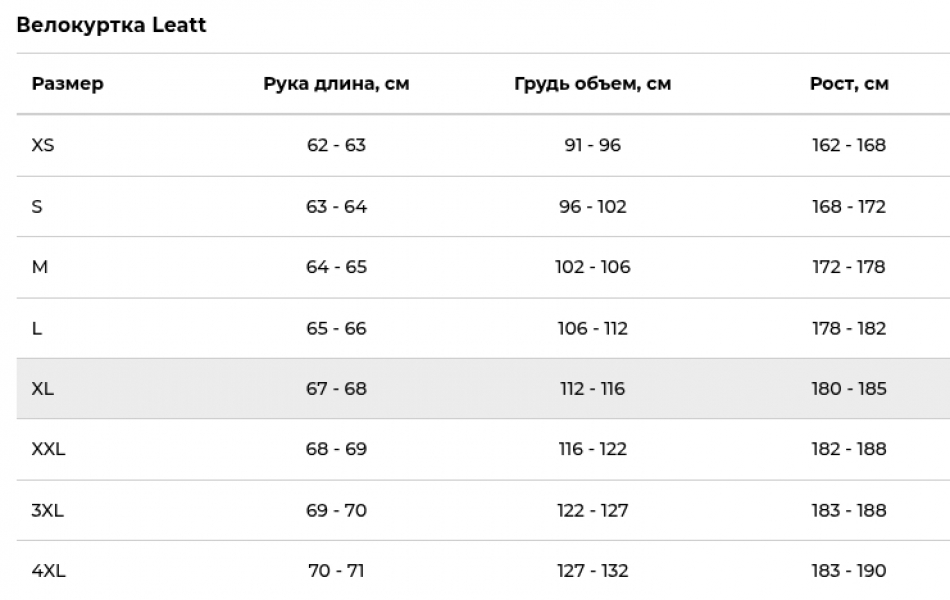
Task: Select the "Грудь объем, см" column header
Action: point(592,84)
